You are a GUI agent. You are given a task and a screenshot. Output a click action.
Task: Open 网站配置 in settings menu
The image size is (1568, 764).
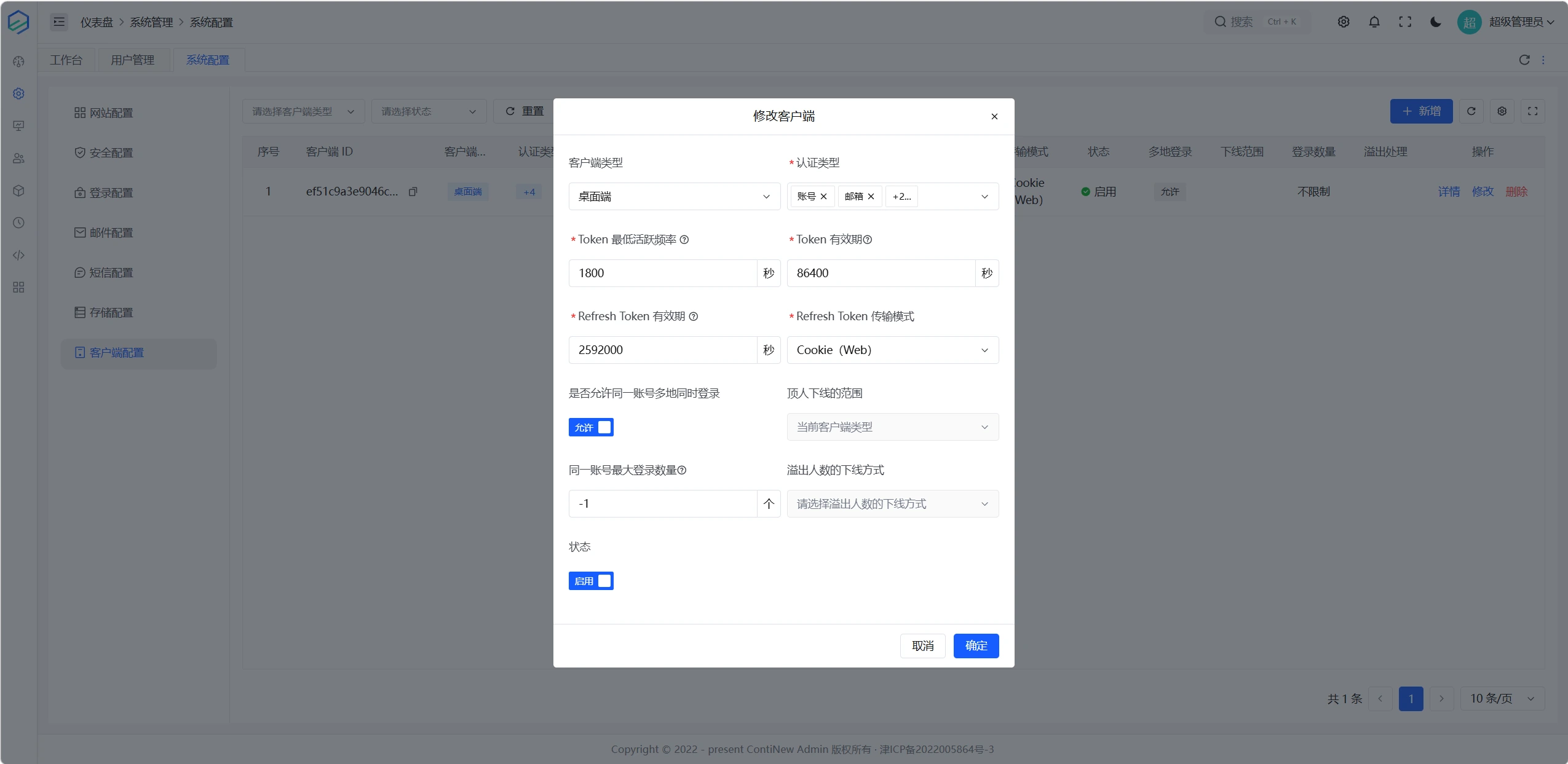click(x=138, y=113)
